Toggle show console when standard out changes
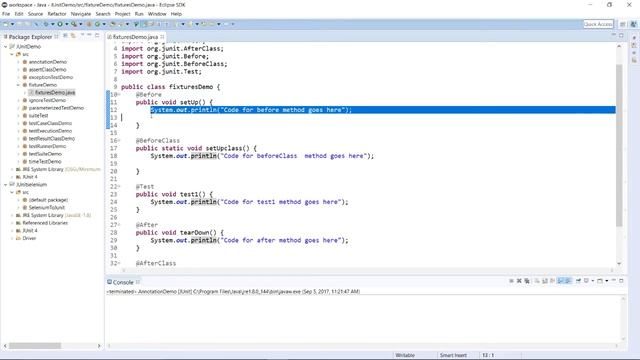This screenshot has width=640, height=360. (561, 281)
